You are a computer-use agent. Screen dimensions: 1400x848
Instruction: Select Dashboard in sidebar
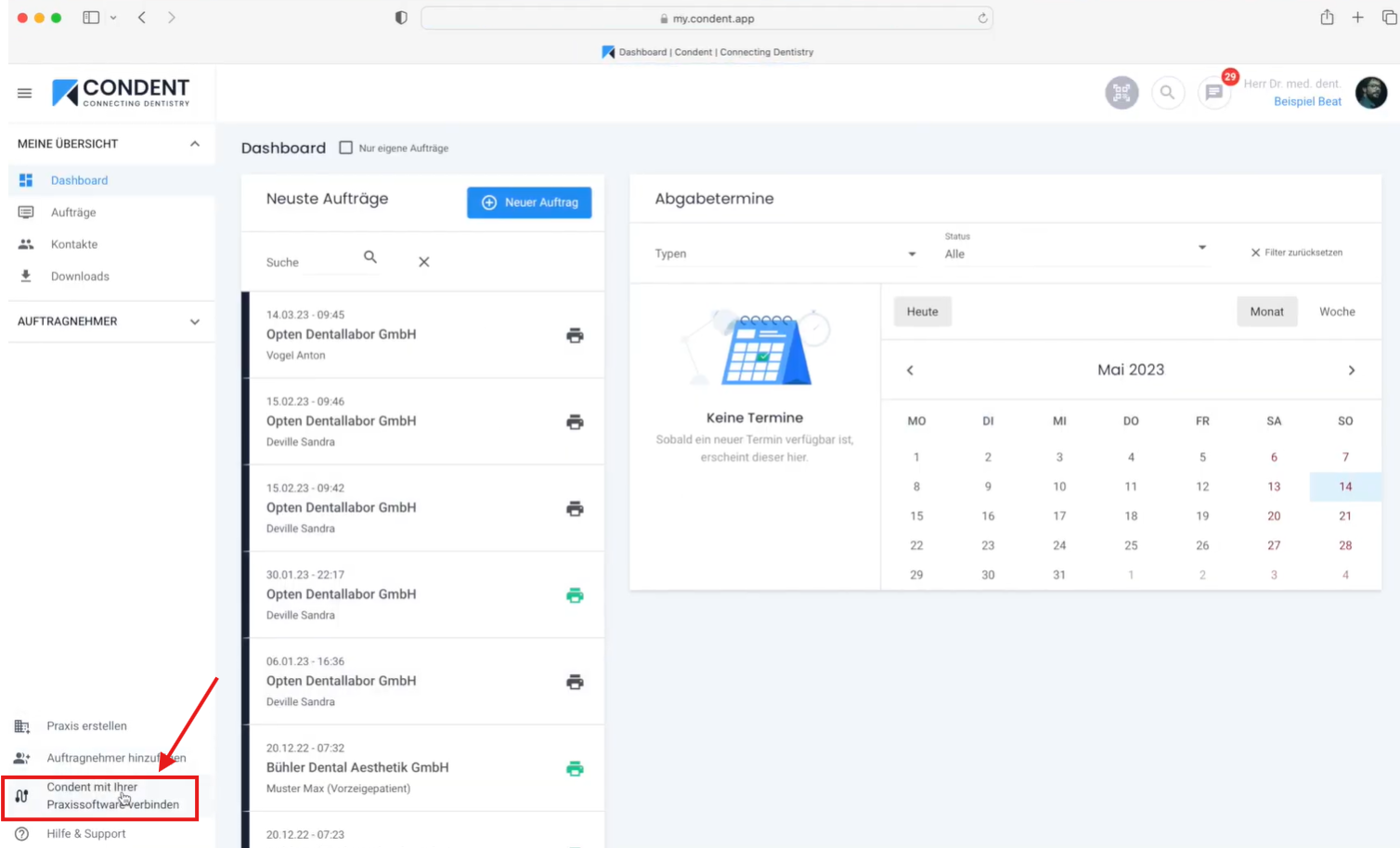tap(111, 180)
